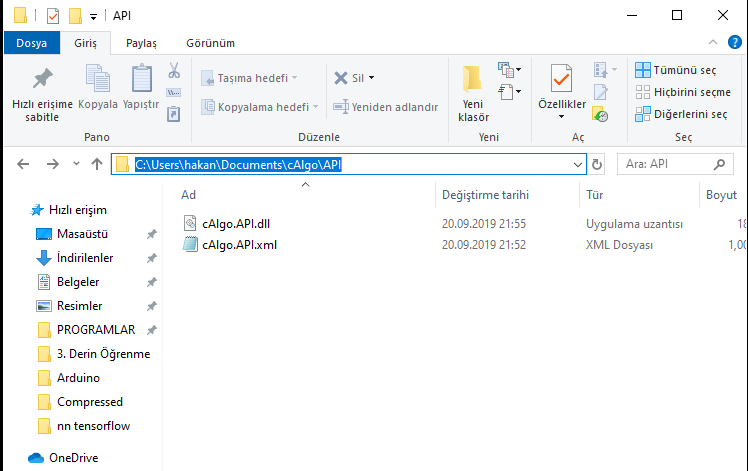Open İndirilenler in the sidebar
Screen dimensions: 748x471
point(85,258)
